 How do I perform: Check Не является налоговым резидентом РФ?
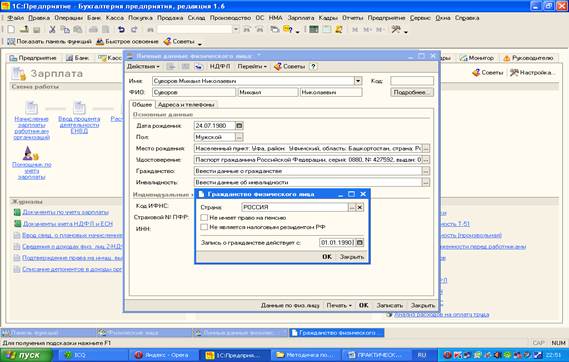204,227
